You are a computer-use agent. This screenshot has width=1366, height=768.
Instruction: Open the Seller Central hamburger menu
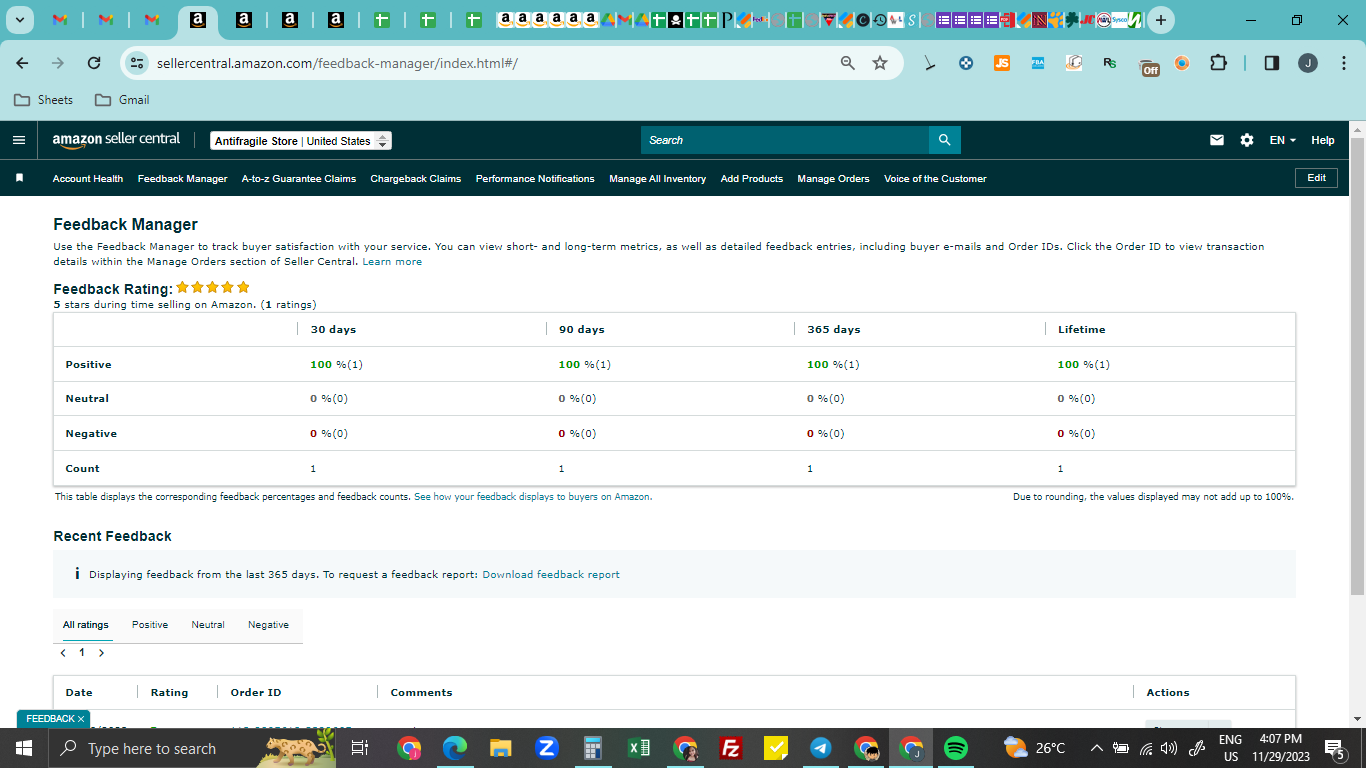19,140
